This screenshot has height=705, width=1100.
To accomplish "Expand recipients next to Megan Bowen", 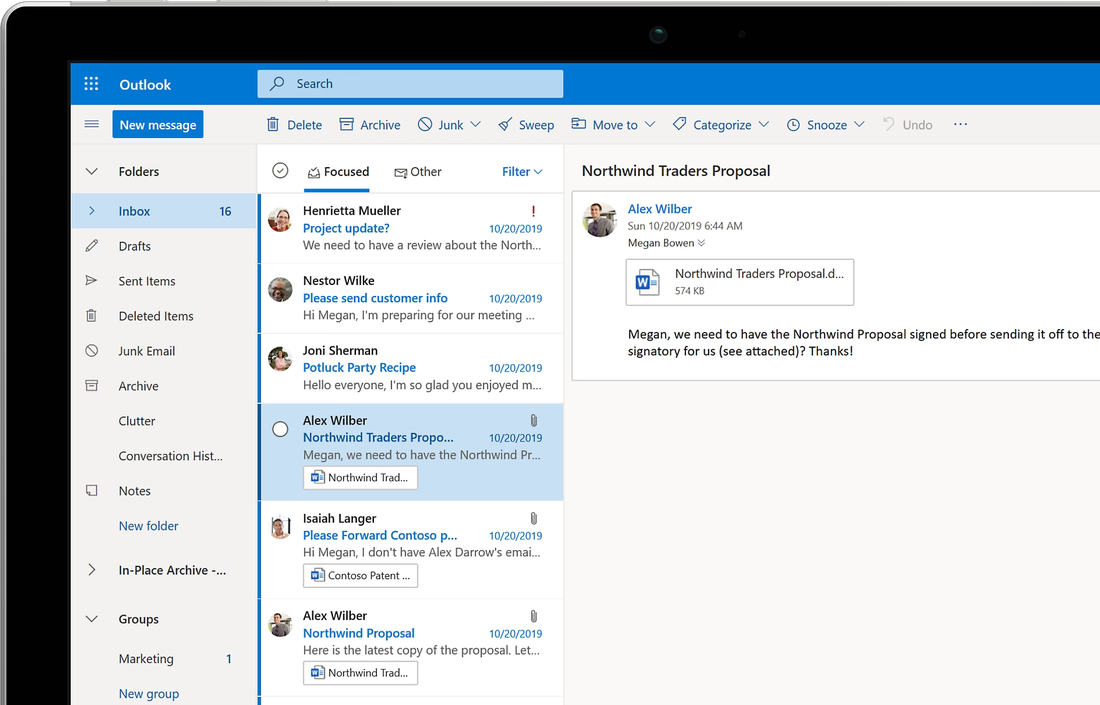I will click(702, 243).
